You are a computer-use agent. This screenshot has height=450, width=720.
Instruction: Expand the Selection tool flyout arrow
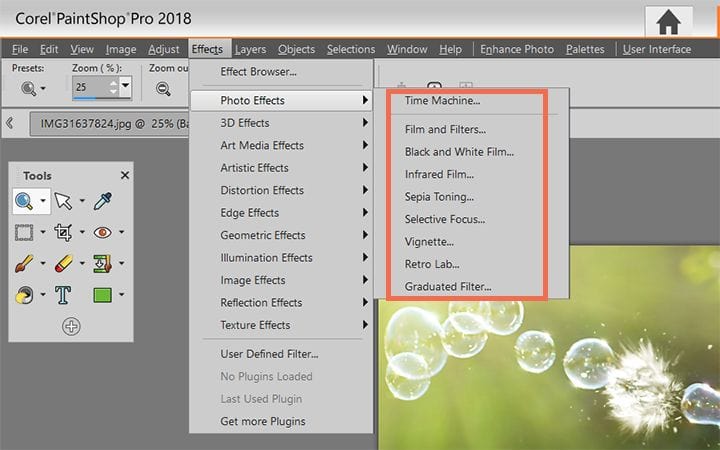pyautogui.click(x=43, y=232)
